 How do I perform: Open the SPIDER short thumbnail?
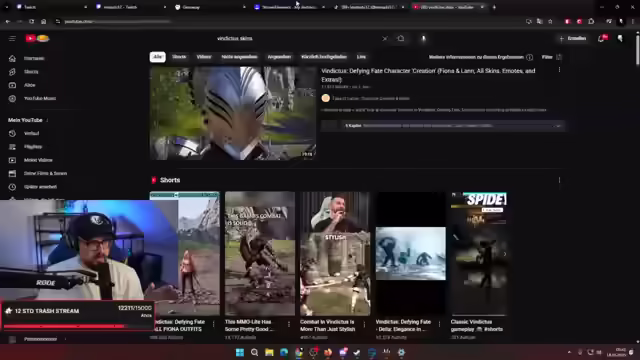[x=479, y=253]
